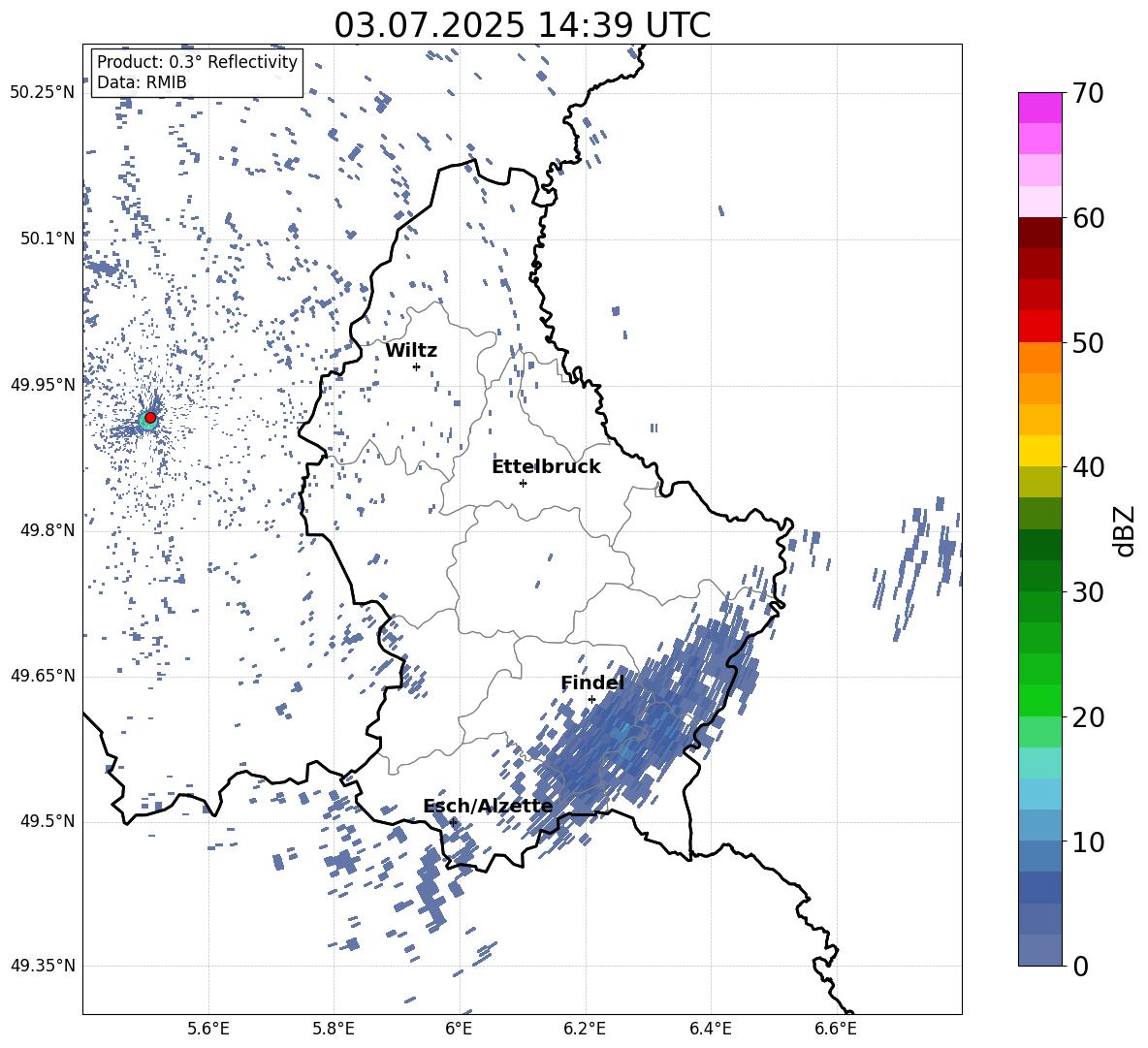Click the Data: RMIB text

[x=142, y=82]
